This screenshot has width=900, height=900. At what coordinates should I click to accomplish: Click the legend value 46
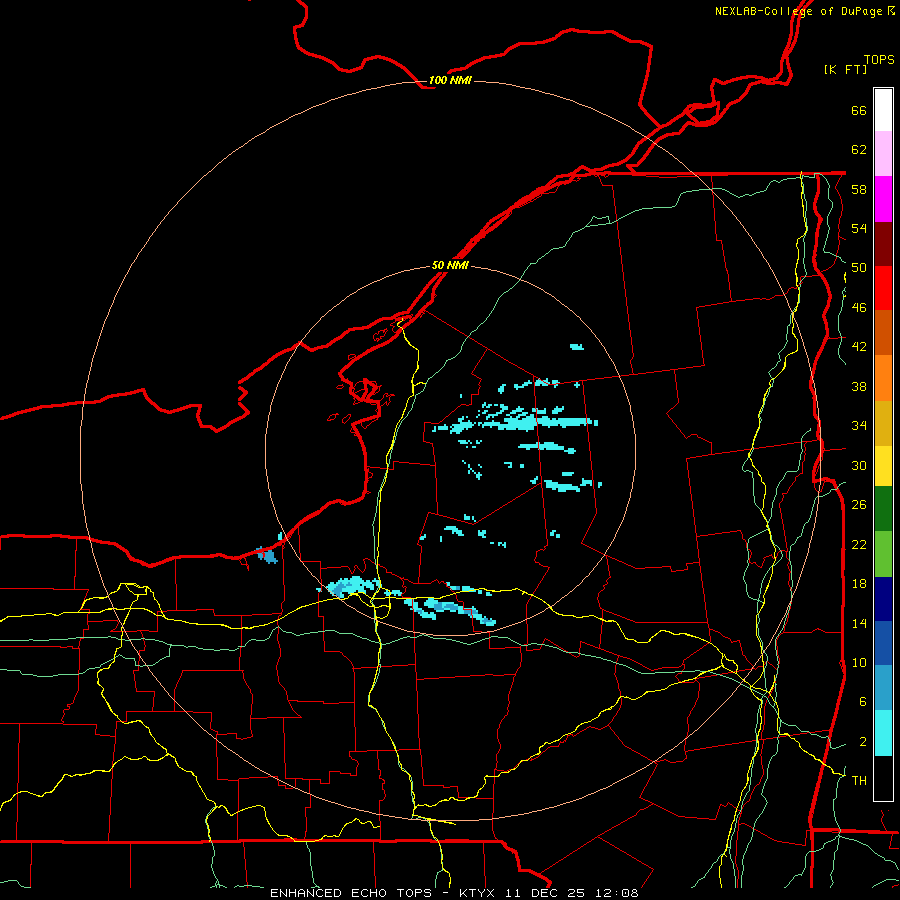(x=859, y=308)
